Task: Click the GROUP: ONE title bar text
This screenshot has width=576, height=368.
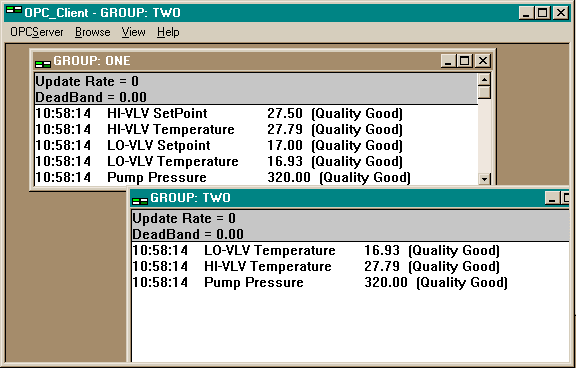Action: tap(92, 61)
